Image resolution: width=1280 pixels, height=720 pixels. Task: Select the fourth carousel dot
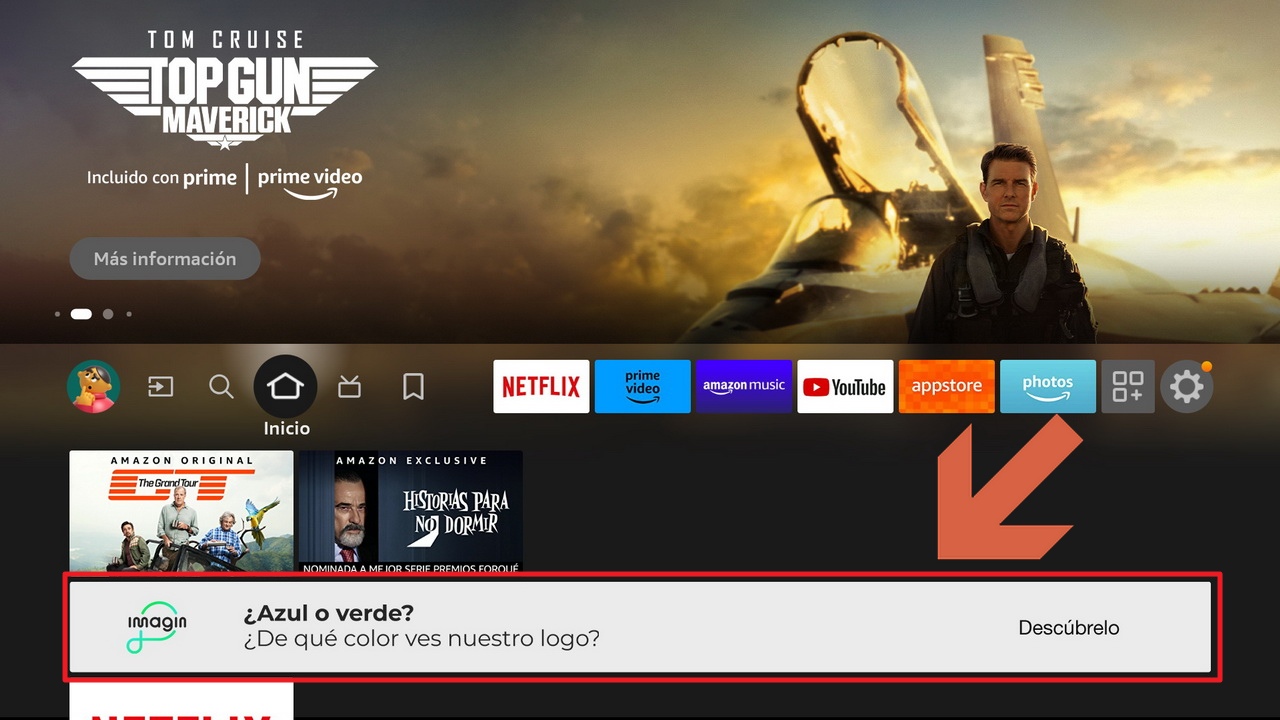pyautogui.click(x=129, y=314)
